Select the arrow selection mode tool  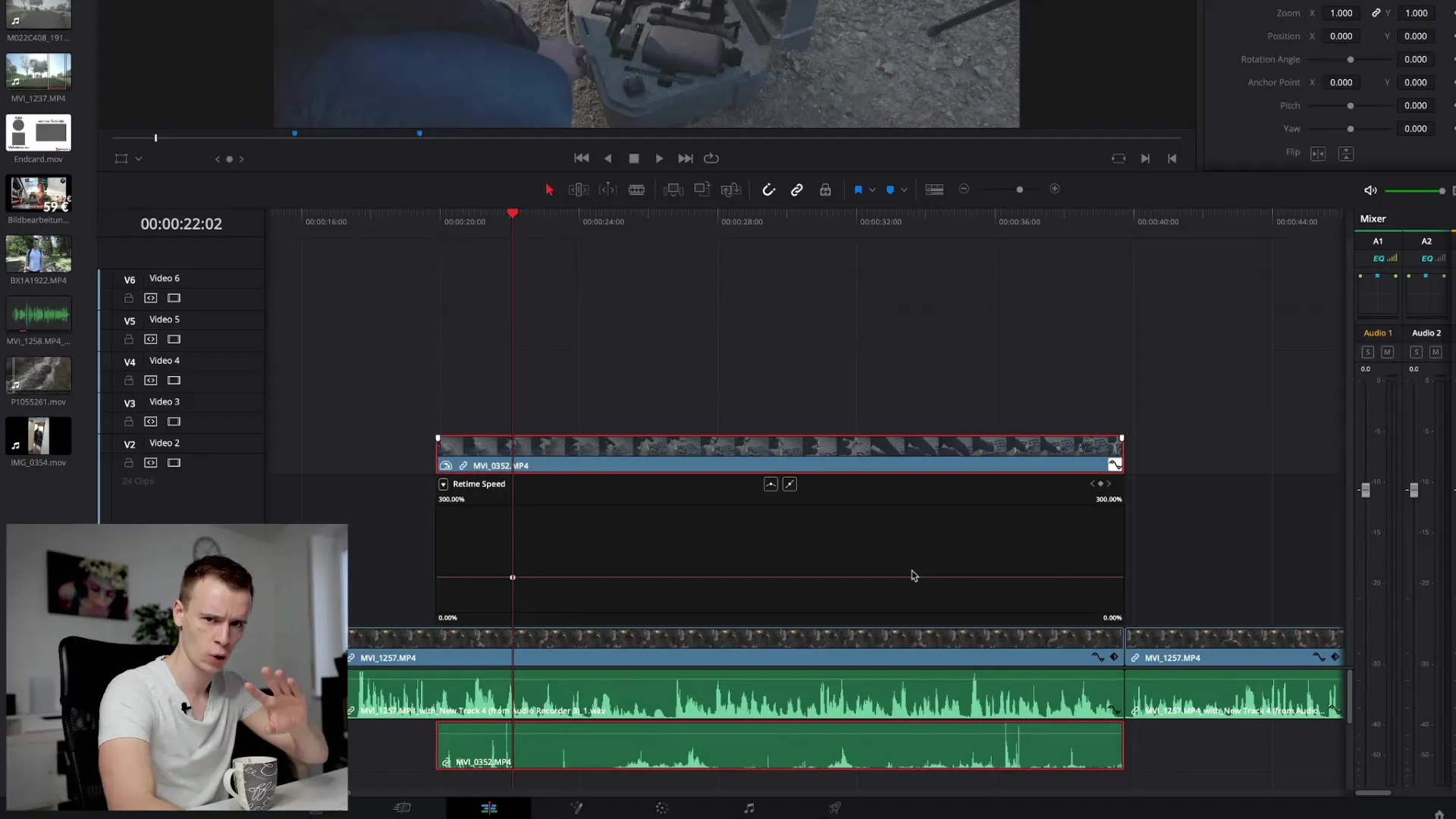(549, 190)
